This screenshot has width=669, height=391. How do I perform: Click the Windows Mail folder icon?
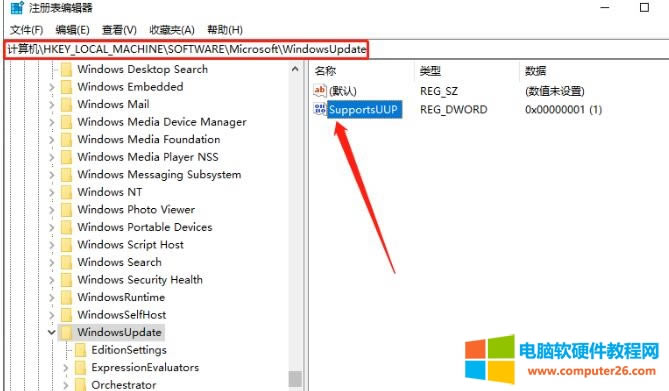click(x=67, y=104)
